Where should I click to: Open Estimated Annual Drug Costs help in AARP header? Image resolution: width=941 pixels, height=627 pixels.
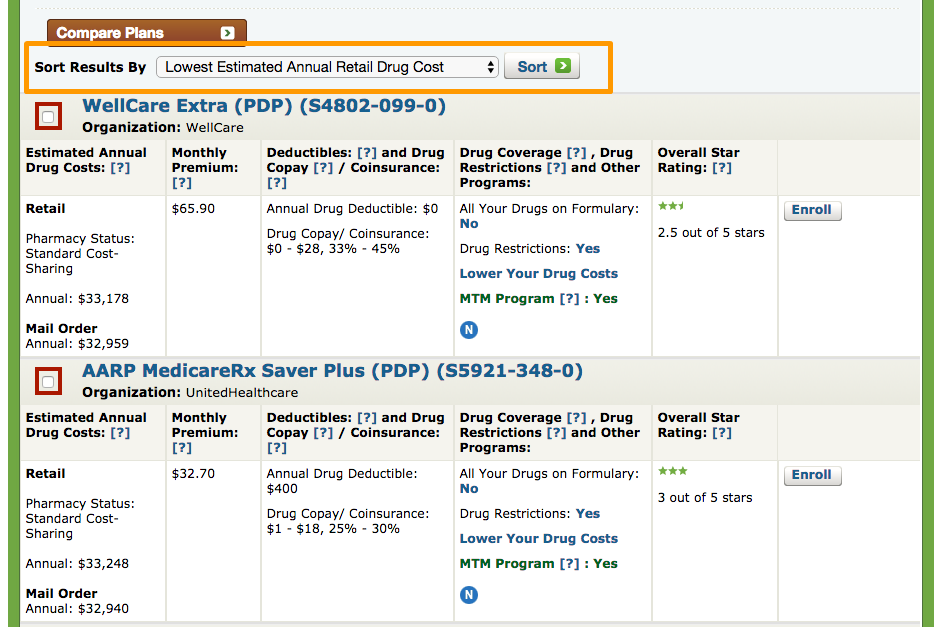(x=120, y=433)
